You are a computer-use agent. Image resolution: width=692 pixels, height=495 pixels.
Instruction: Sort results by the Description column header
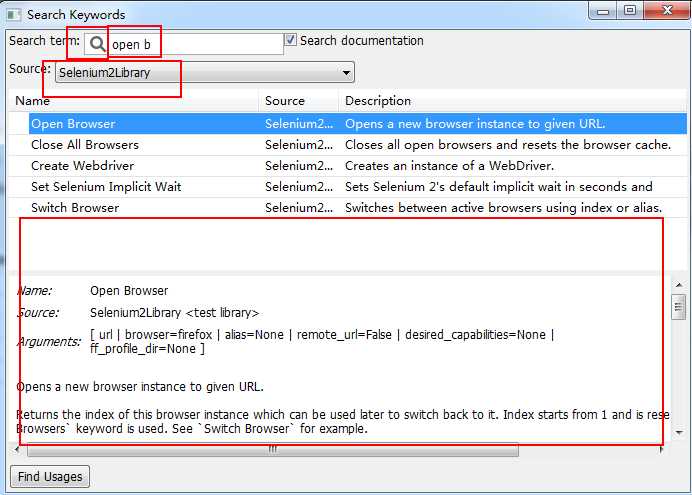pos(512,101)
